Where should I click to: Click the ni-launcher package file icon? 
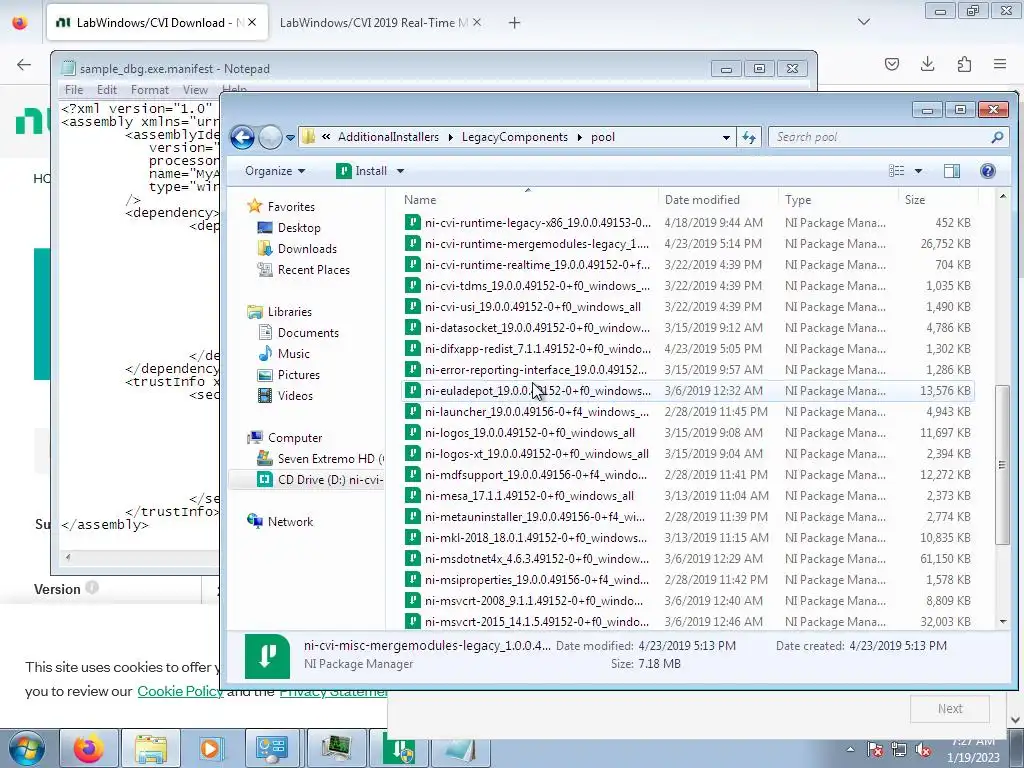click(413, 412)
